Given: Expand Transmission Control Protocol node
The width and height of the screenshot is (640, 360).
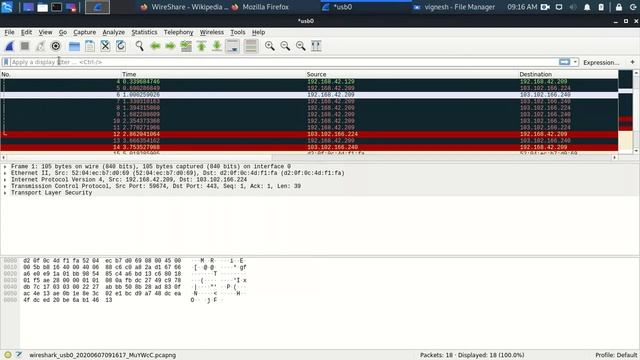Looking at the screenshot, I should [x=5, y=187].
